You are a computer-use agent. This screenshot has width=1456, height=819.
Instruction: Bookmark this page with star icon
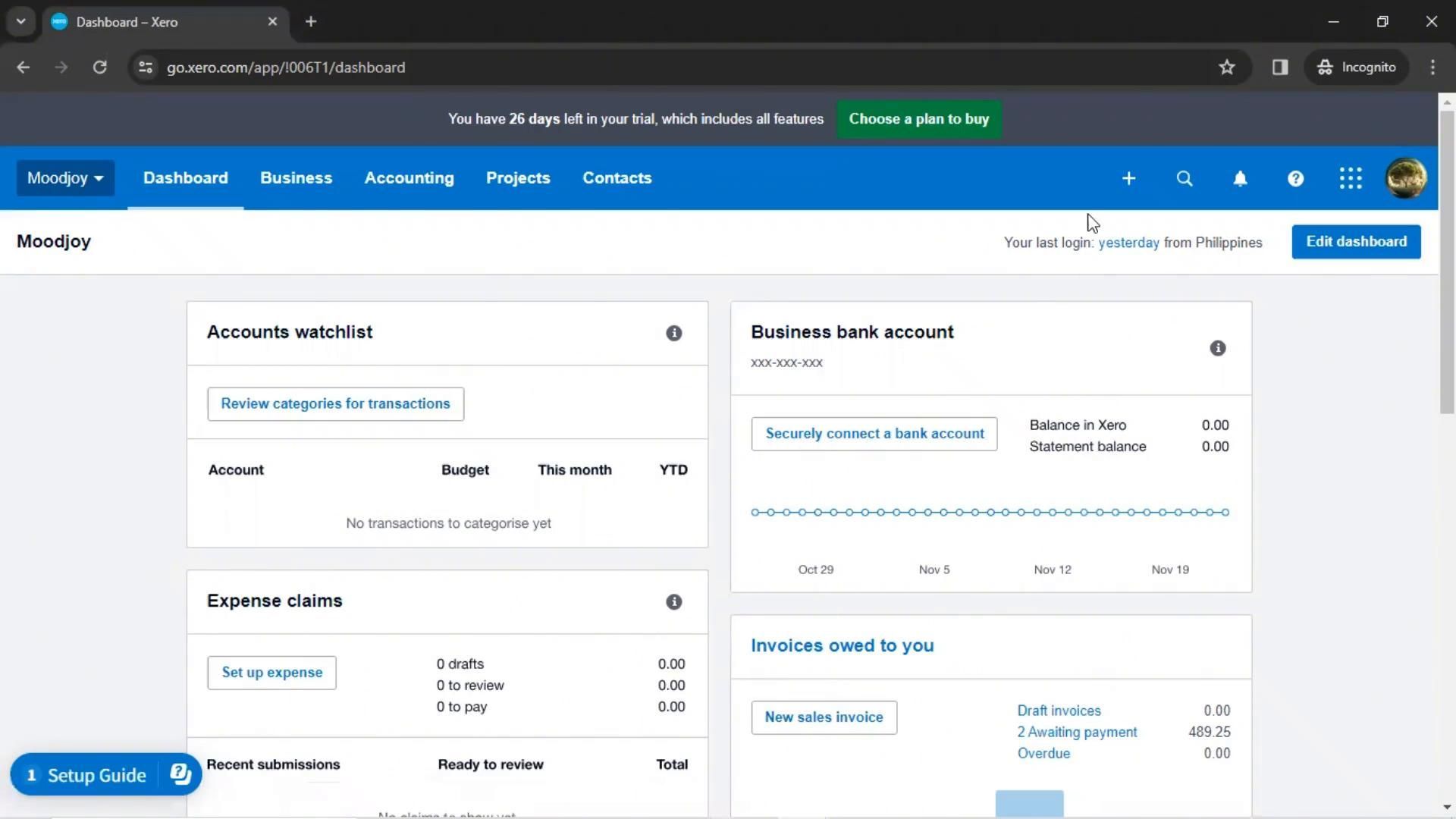(x=1227, y=67)
